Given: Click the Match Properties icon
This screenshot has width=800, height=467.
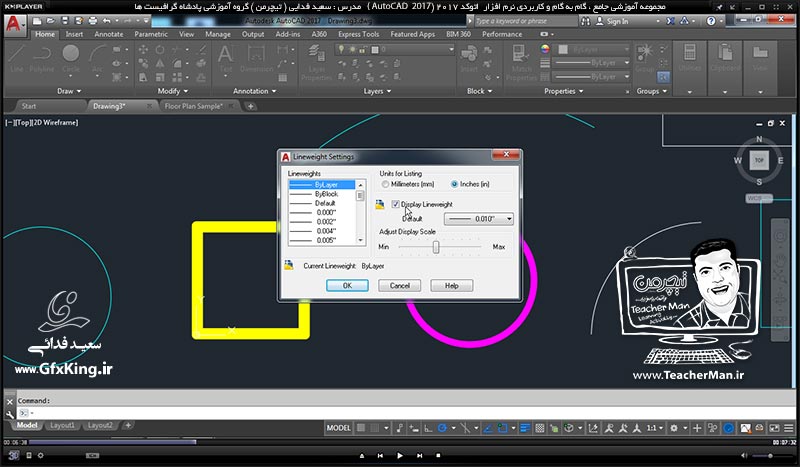Looking at the screenshot, I should tap(521, 62).
